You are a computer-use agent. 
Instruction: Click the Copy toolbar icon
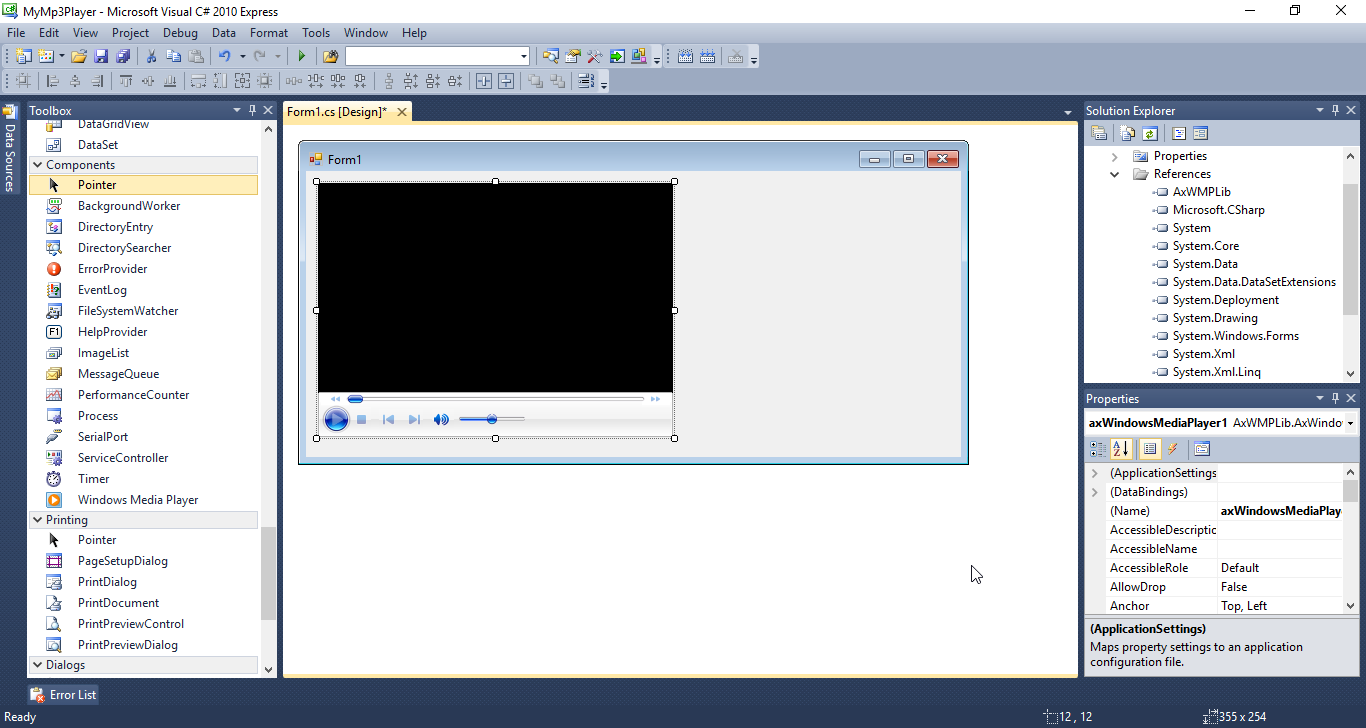coord(173,56)
